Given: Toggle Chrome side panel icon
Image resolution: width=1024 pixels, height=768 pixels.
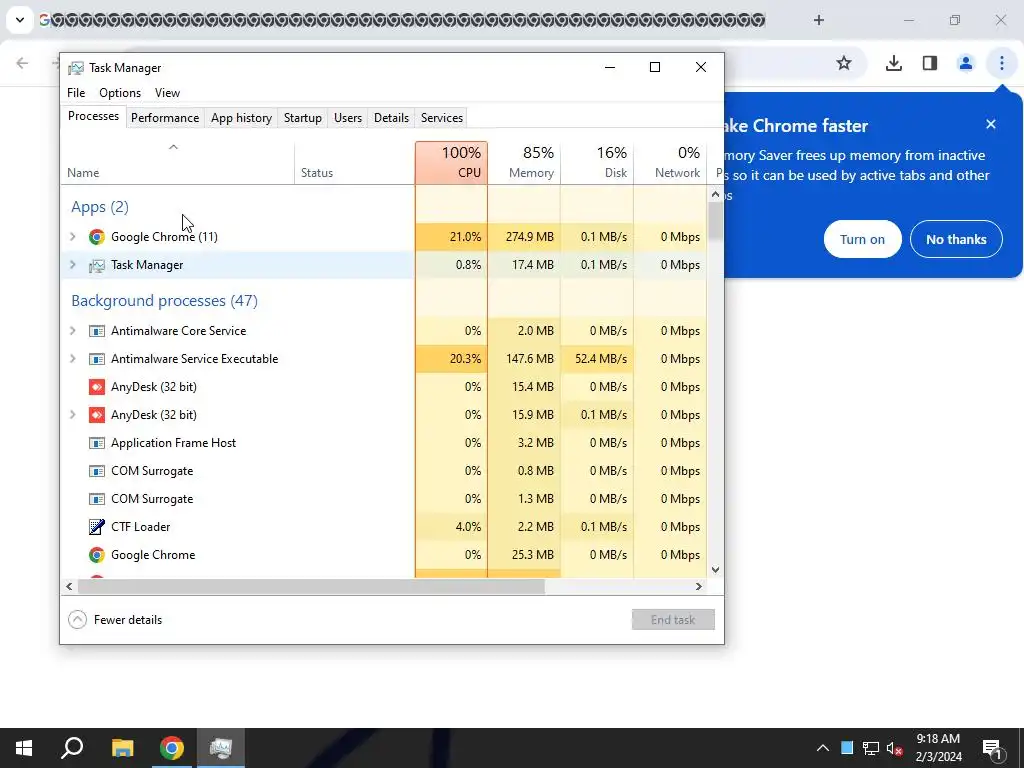Looking at the screenshot, I should point(930,63).
